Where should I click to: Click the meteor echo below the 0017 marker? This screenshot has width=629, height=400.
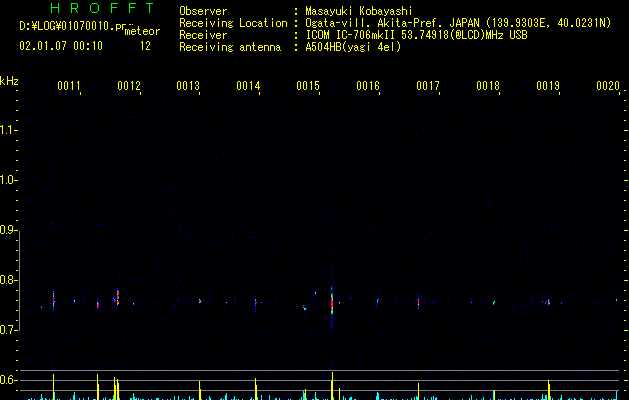pyautogui.click(x=418, y=302)
